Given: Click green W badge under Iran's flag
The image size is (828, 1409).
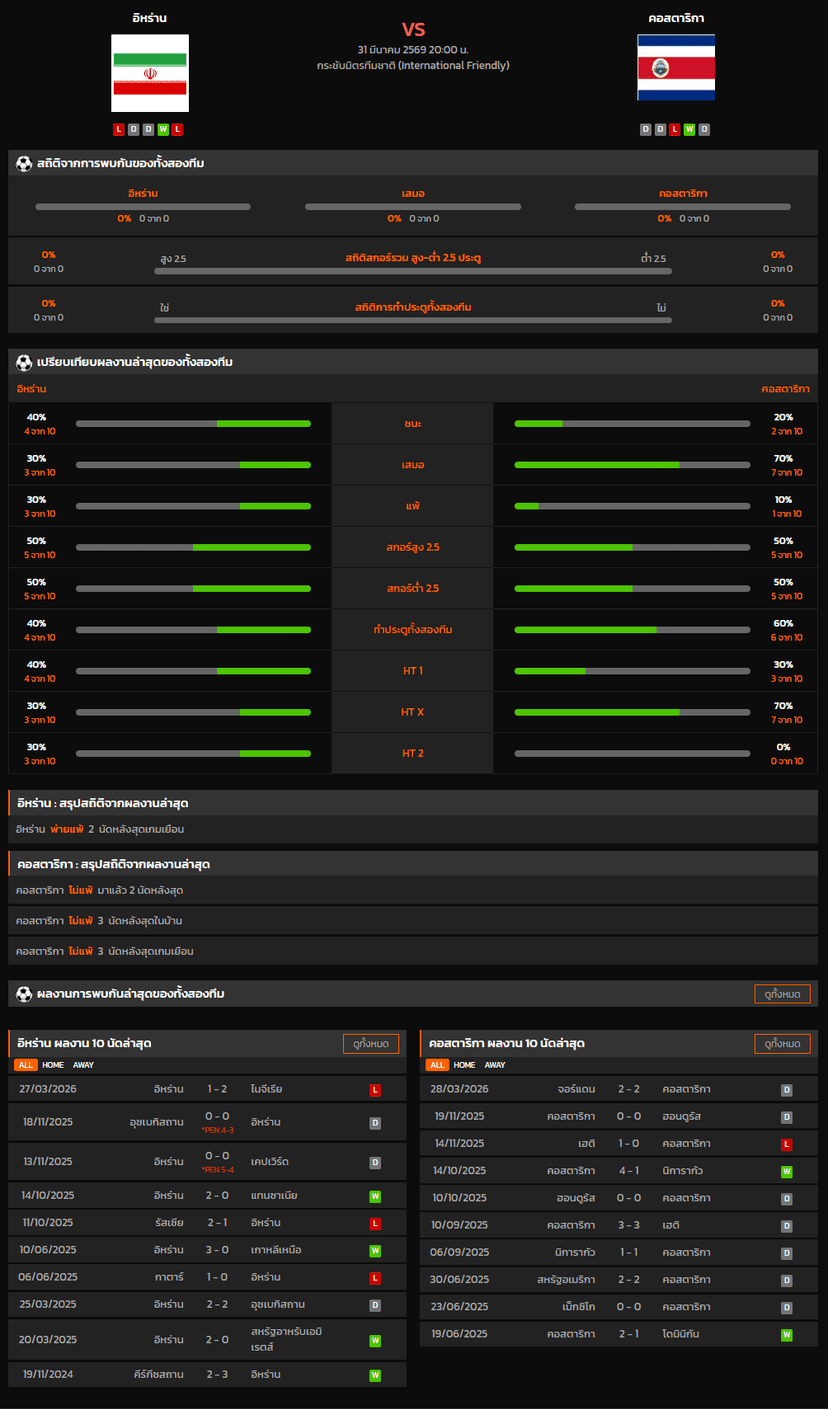Looking at the screenshot, I should pos(163,129).
